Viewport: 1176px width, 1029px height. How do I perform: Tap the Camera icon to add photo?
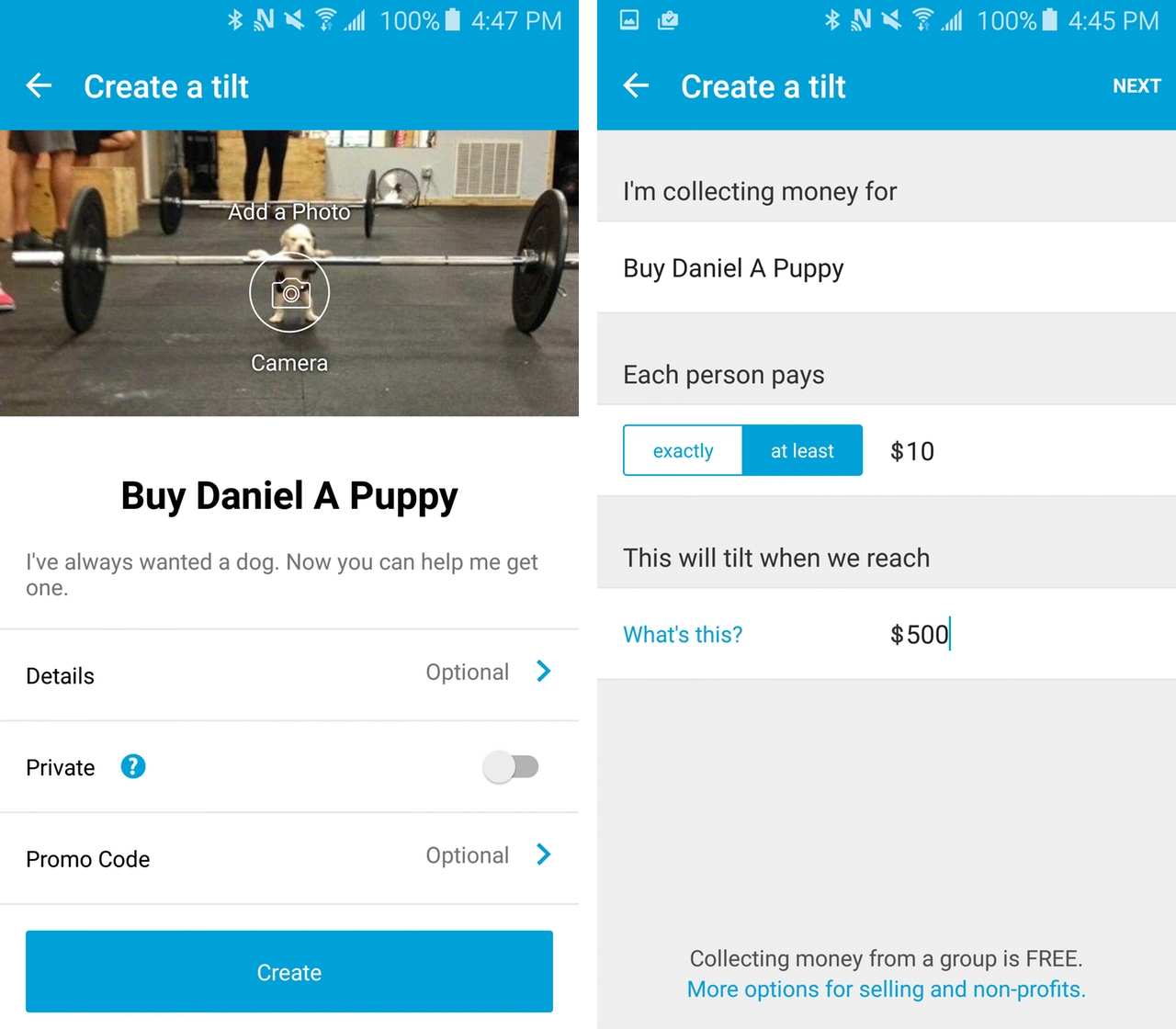289,293
